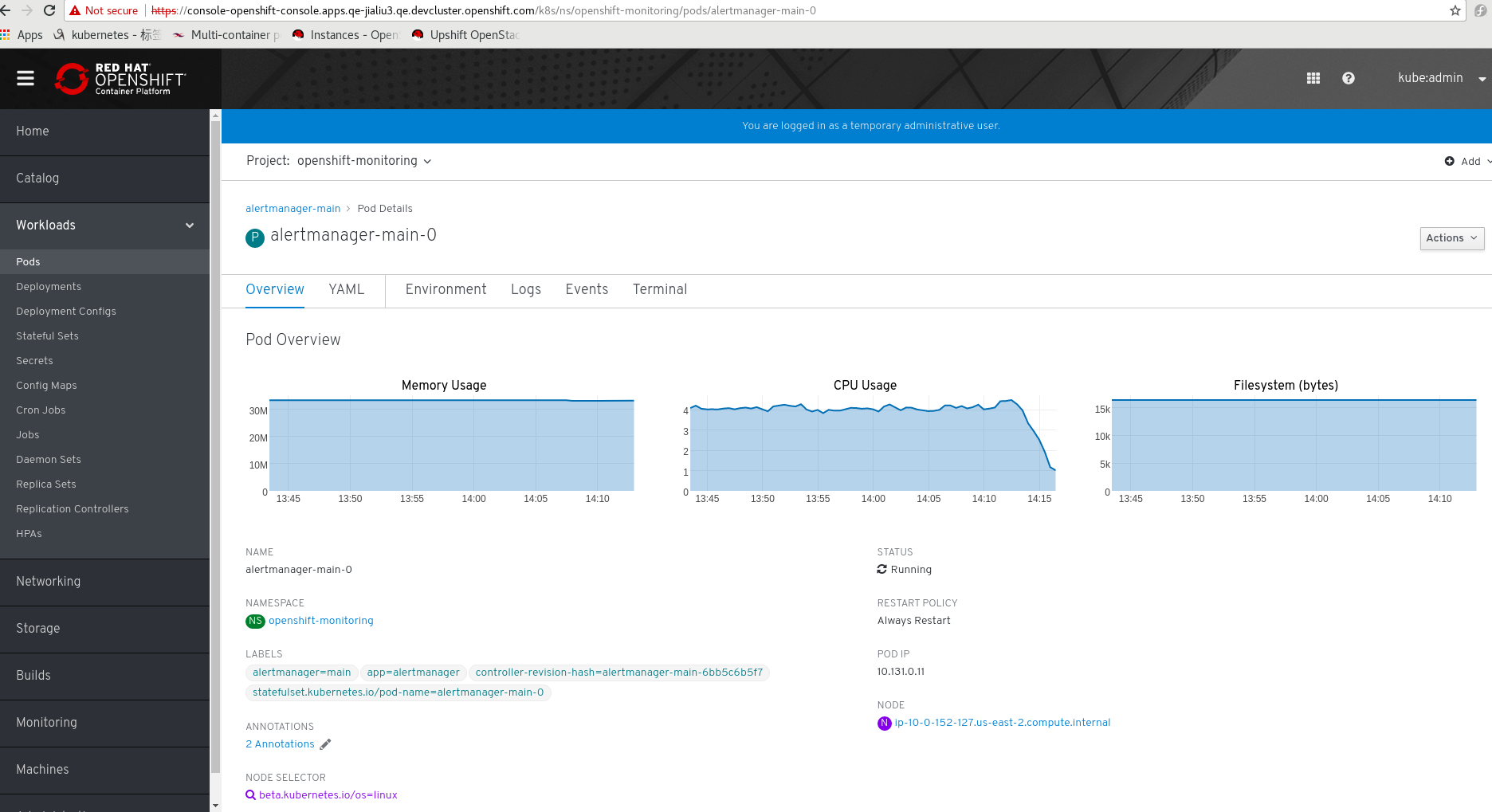Select Stateful Sets in the sidebar

click(x=104, y=335)
